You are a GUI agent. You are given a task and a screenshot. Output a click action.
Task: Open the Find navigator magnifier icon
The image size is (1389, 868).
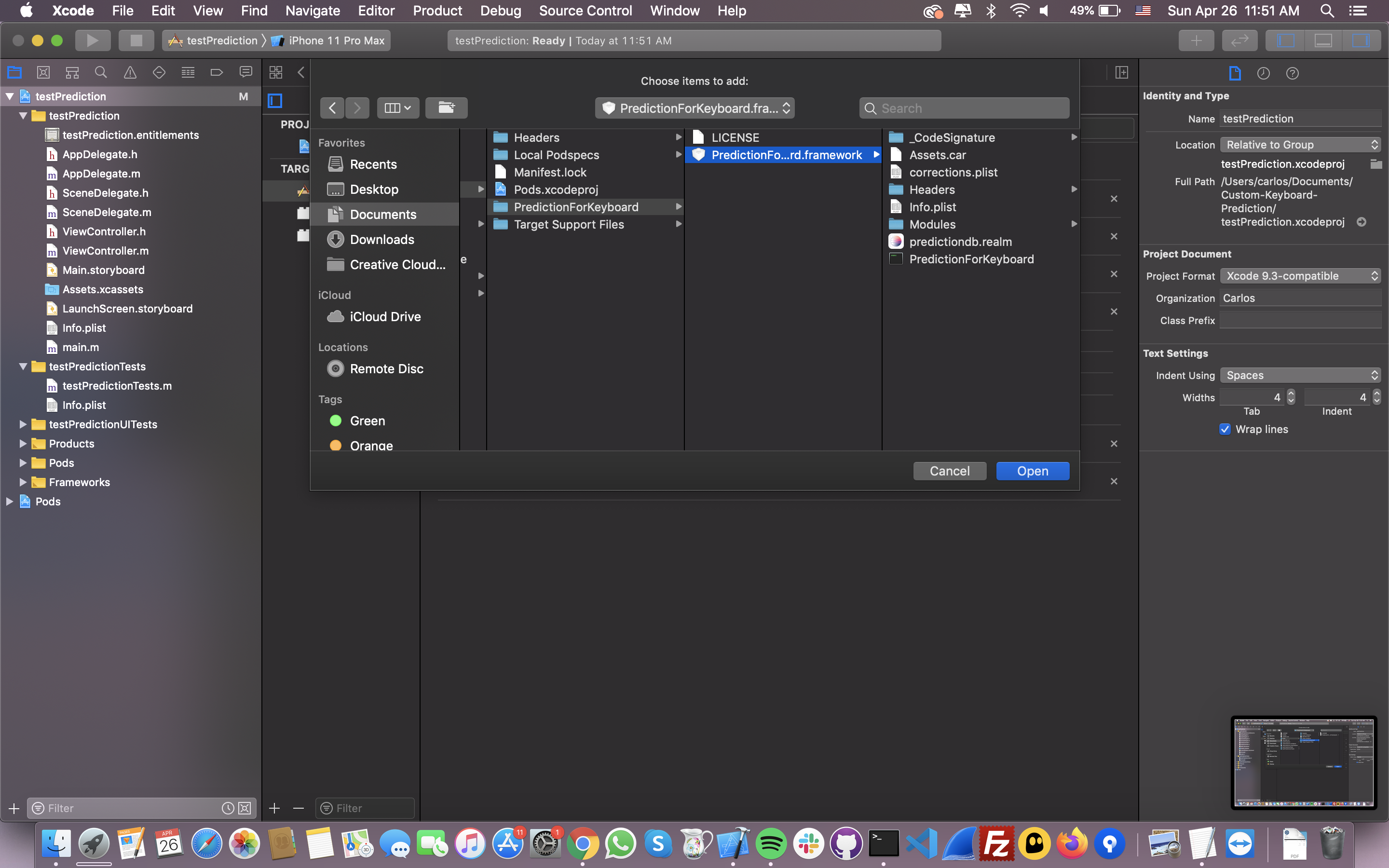pos(101,72)
